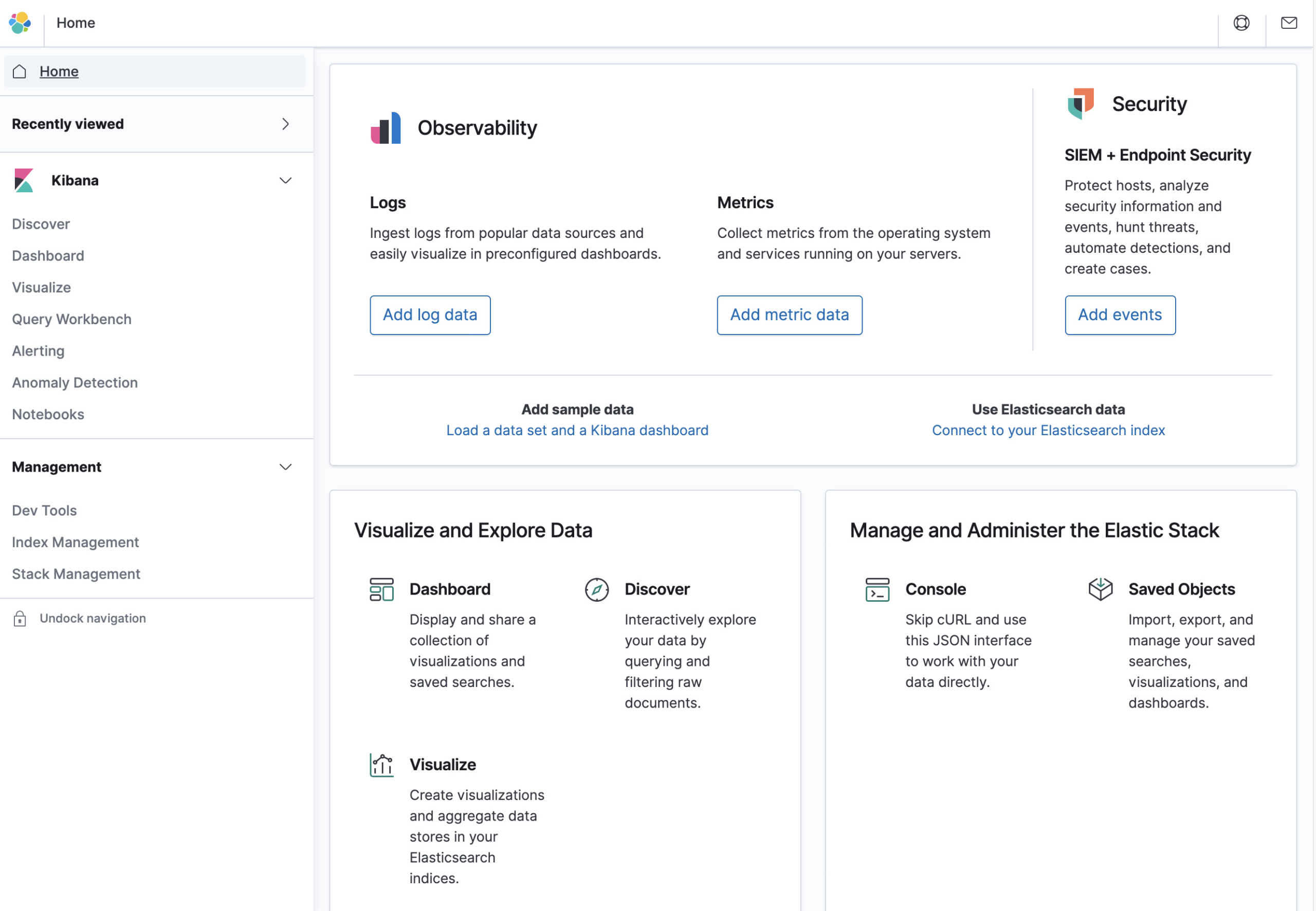Image resolution: width=1316 pixels, height=911 pixels.
Task: Open Notebooks from the sidebar
Action: (48, 415)
